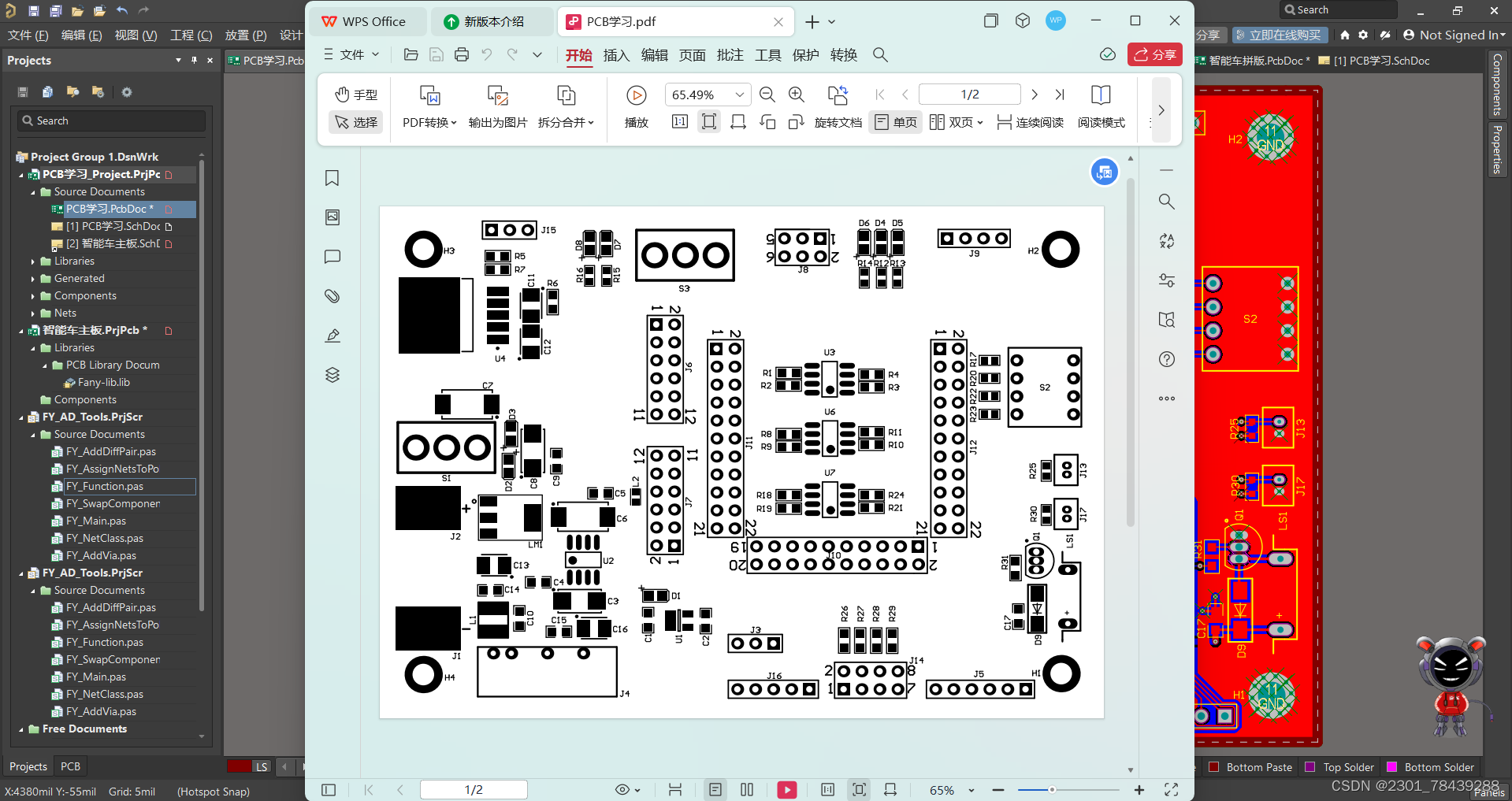Open the 文件(F) menu in Altium

(28, 35)
